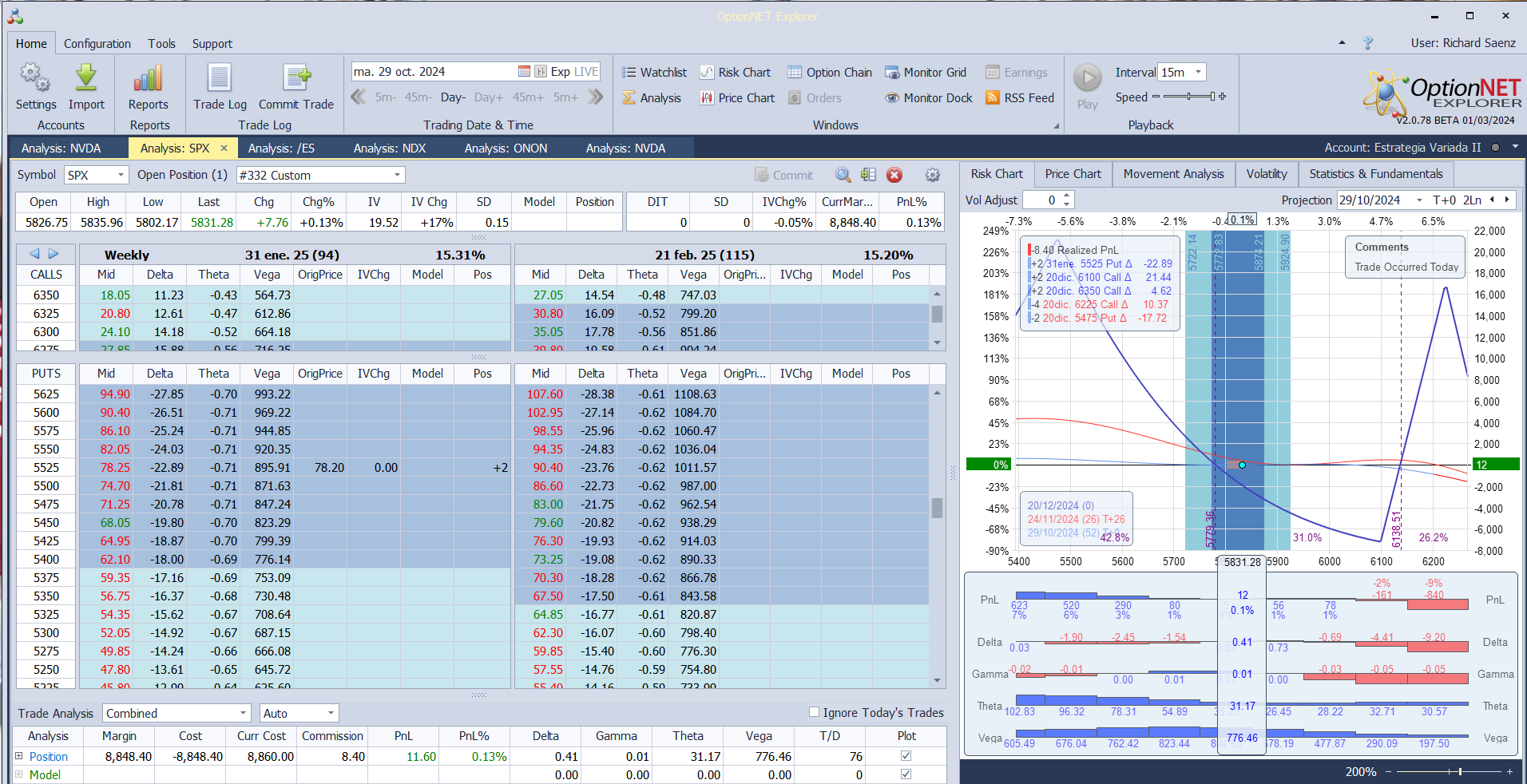
Task: Expand the Interval 15m dropdown
Action: (x=1198, y=73)
